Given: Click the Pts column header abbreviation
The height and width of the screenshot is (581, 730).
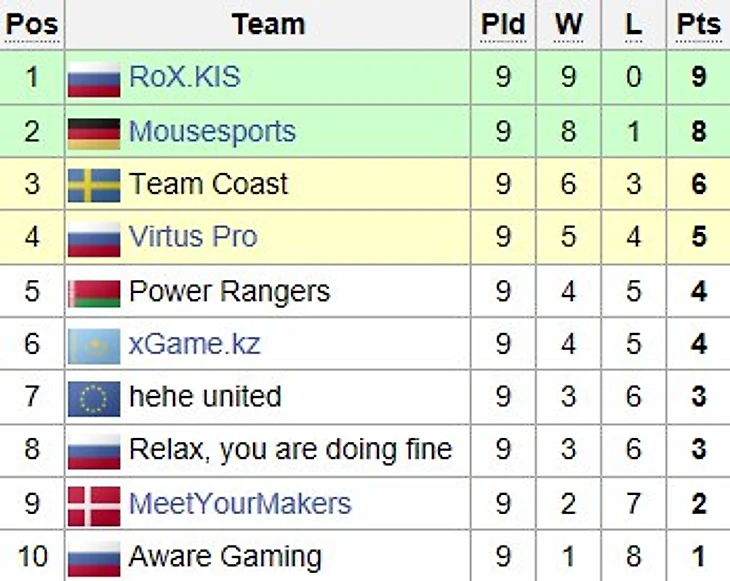Looking at the screenshot, I should pos(698,24).
